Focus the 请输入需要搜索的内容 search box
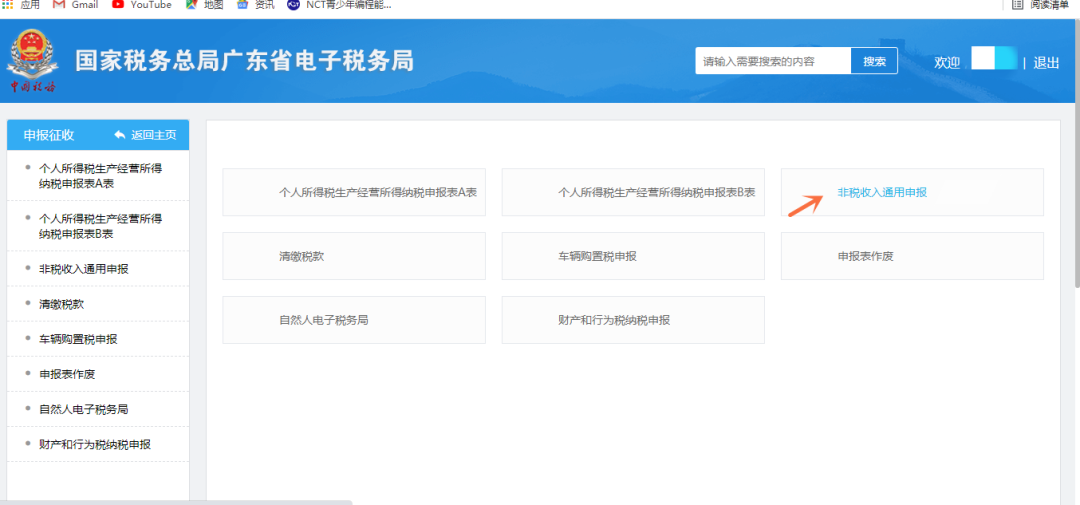 tap(773, 61)
